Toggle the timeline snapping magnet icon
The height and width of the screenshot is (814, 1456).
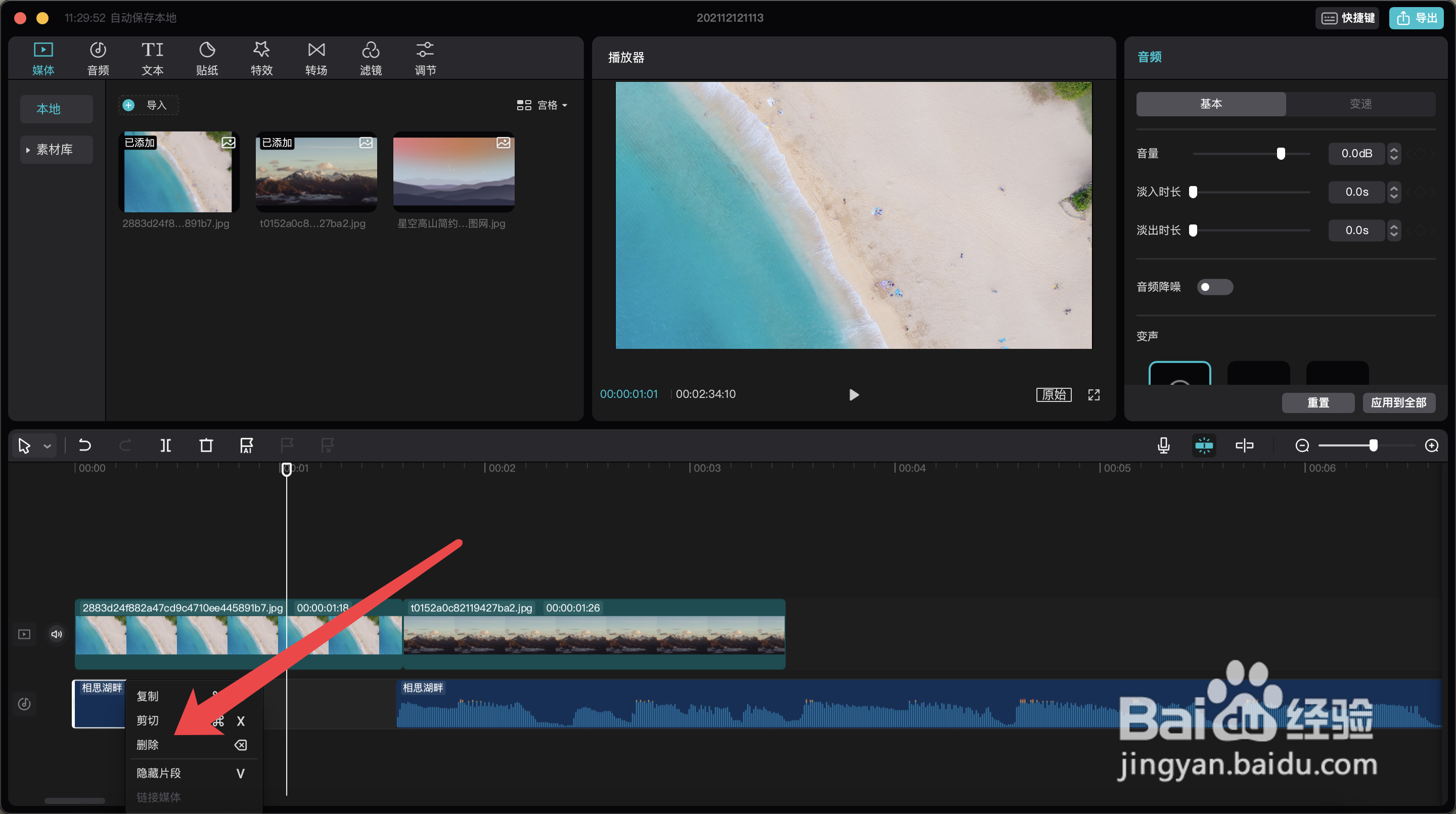[1204, 445]
